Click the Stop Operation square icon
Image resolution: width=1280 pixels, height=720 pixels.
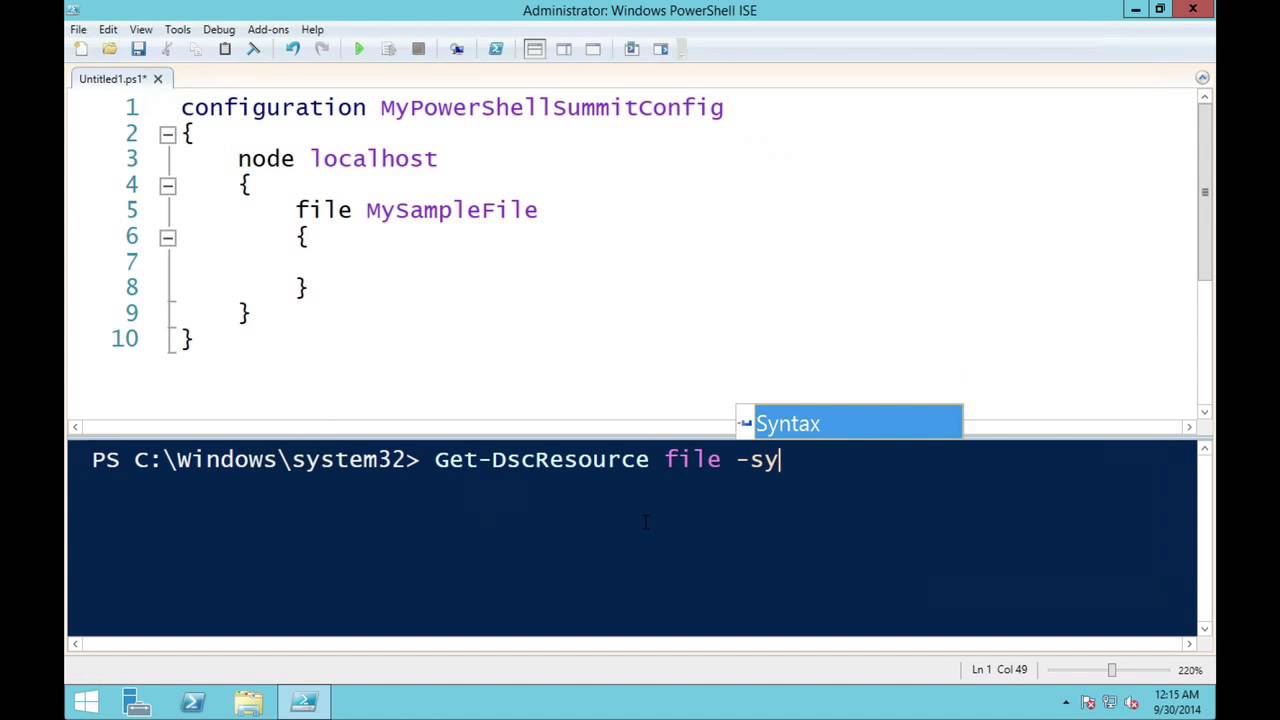[418, 49]
